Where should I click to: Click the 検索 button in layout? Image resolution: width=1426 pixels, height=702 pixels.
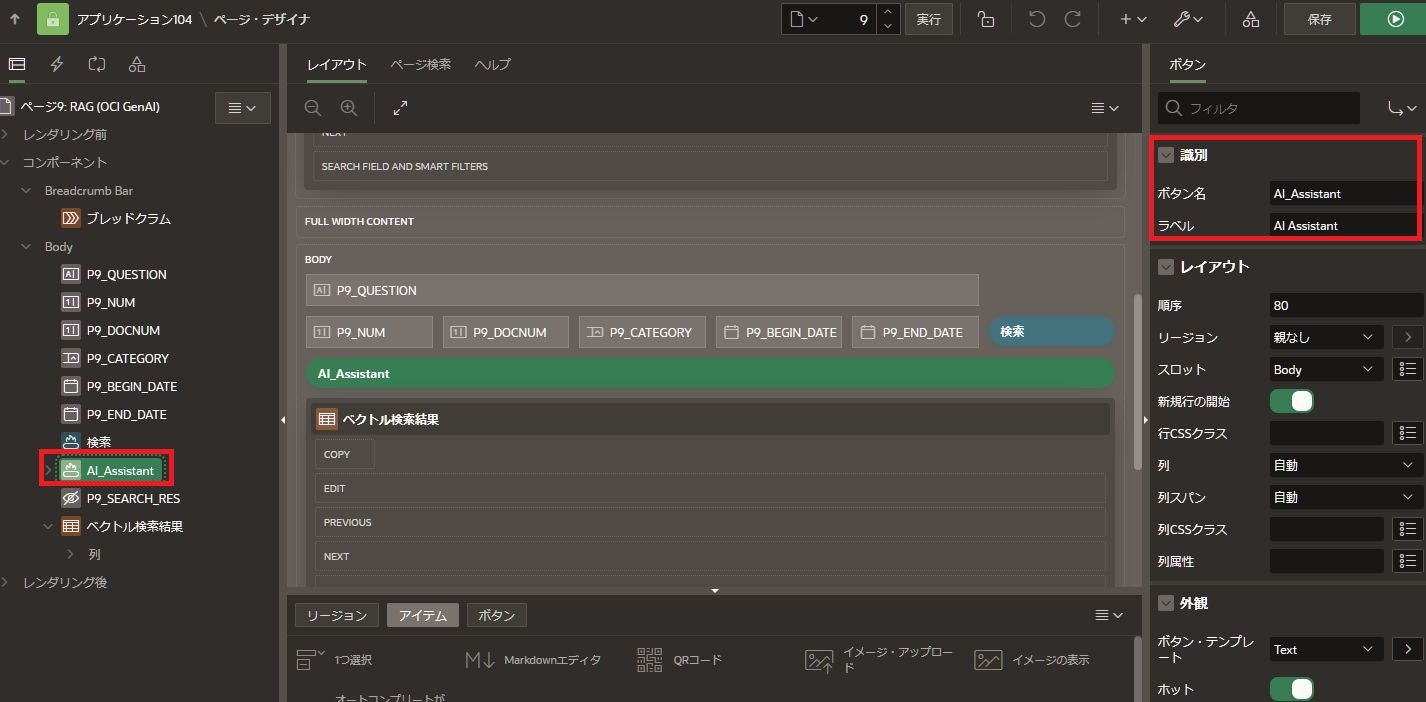point(1052,331)
